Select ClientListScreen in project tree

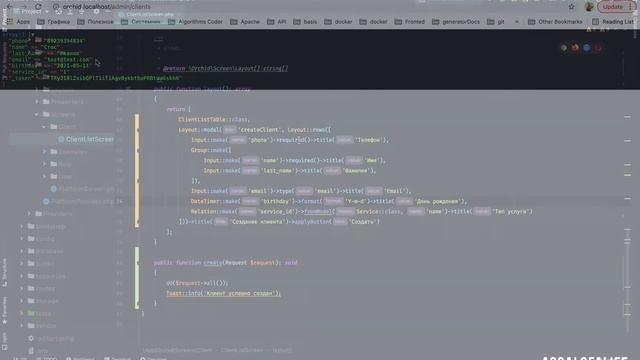pos(86,139)
